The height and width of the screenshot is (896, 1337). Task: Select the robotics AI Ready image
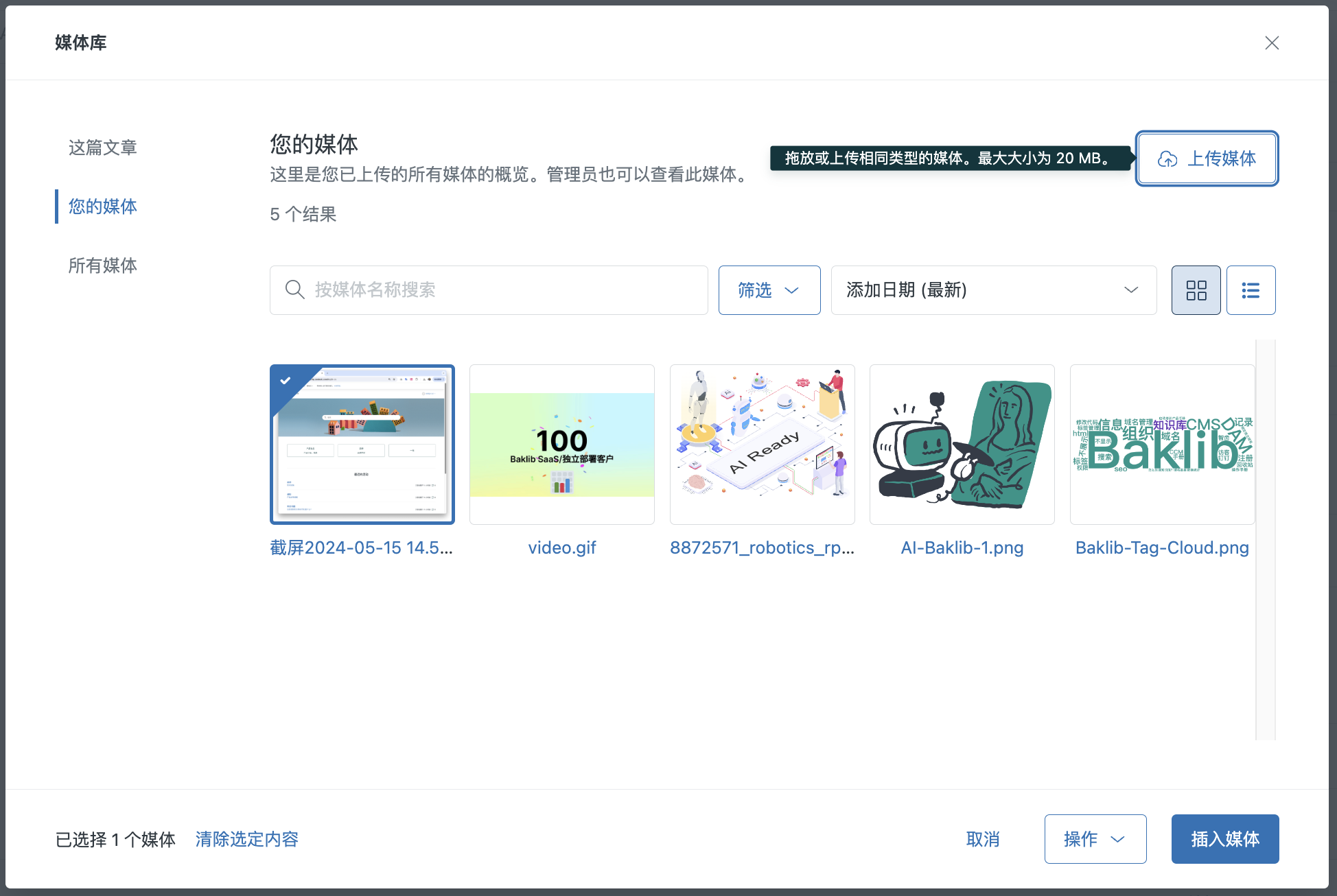(762, 445)
